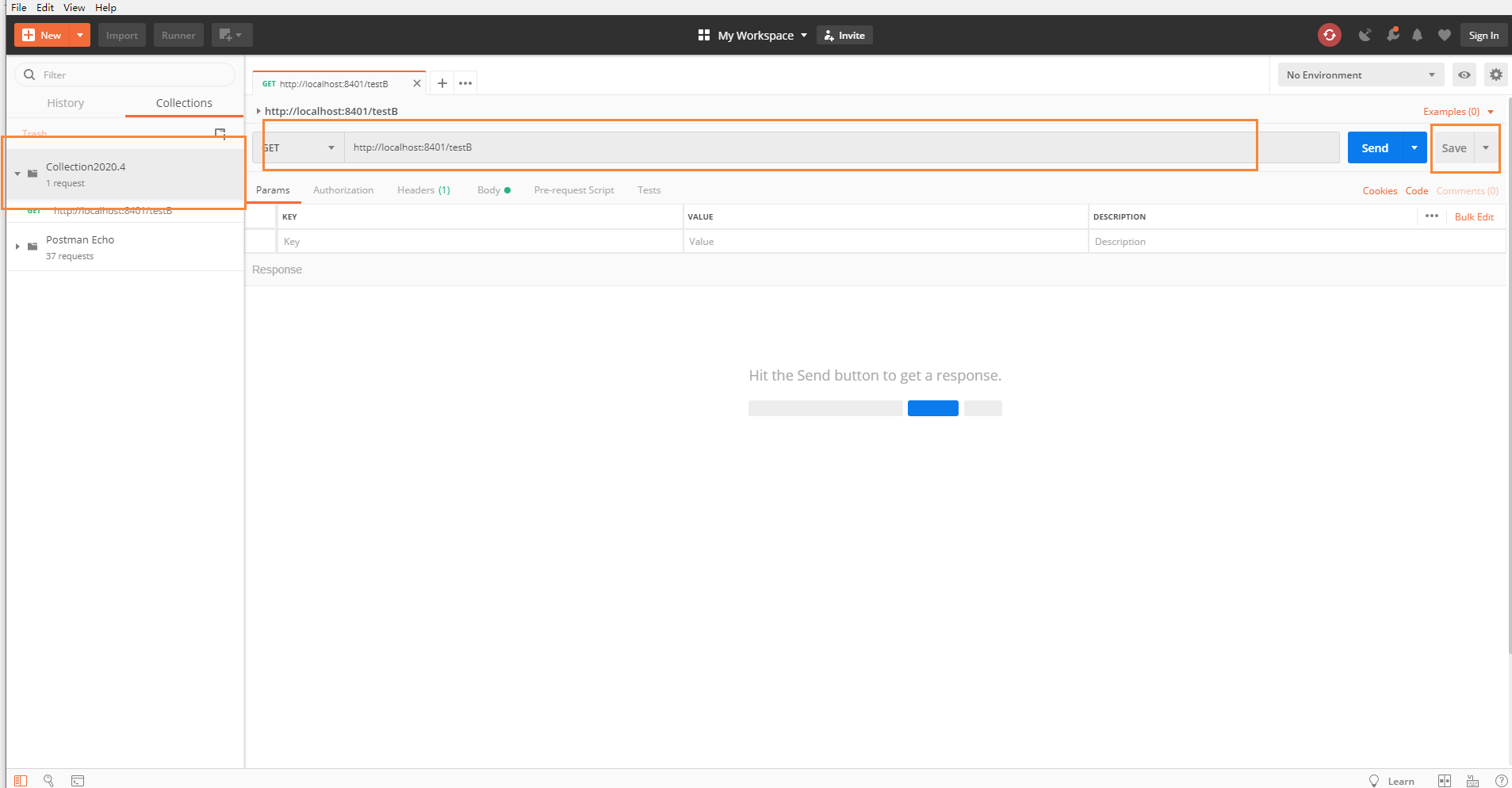Toggle two-pane view at bottom right
Screen dimensions: 1512x788
pos(1445,780)
